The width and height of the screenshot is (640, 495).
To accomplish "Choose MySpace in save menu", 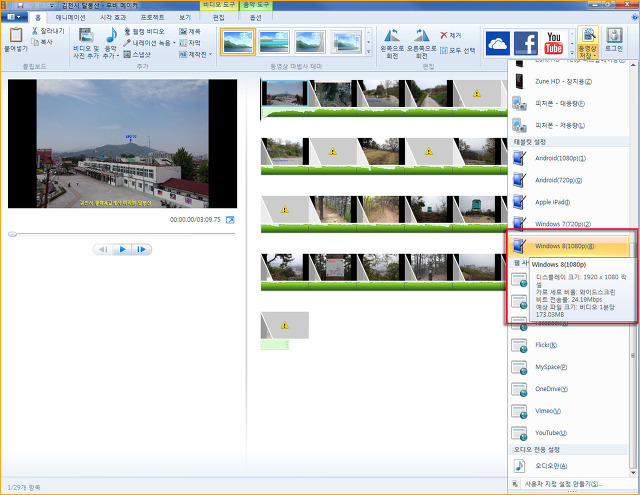I will point(568,367).
